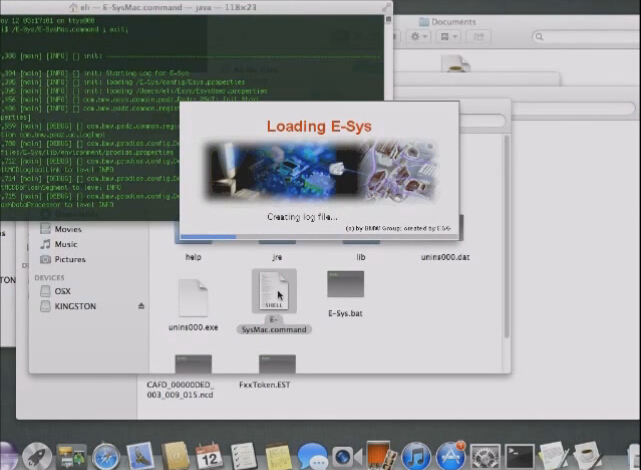Image resolution: width=641 pixels, height=470 pixels.
Task: Open TextEdit from the Dock
Action: [554, 456]
